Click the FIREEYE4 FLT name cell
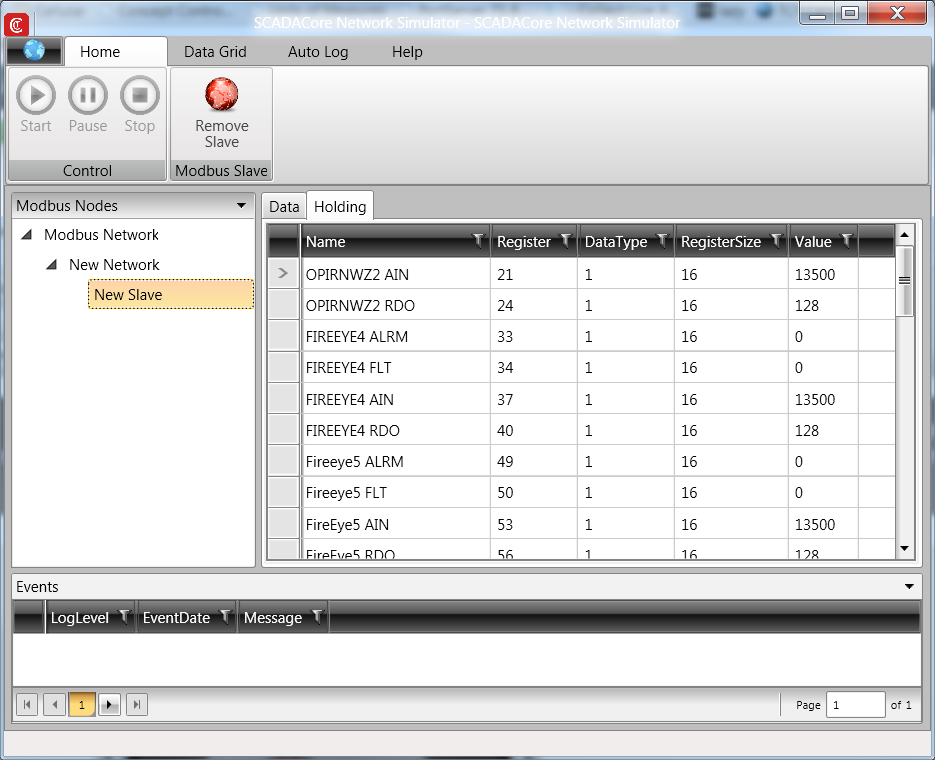This screenshot has height=760, width=935. pos(396,367)
